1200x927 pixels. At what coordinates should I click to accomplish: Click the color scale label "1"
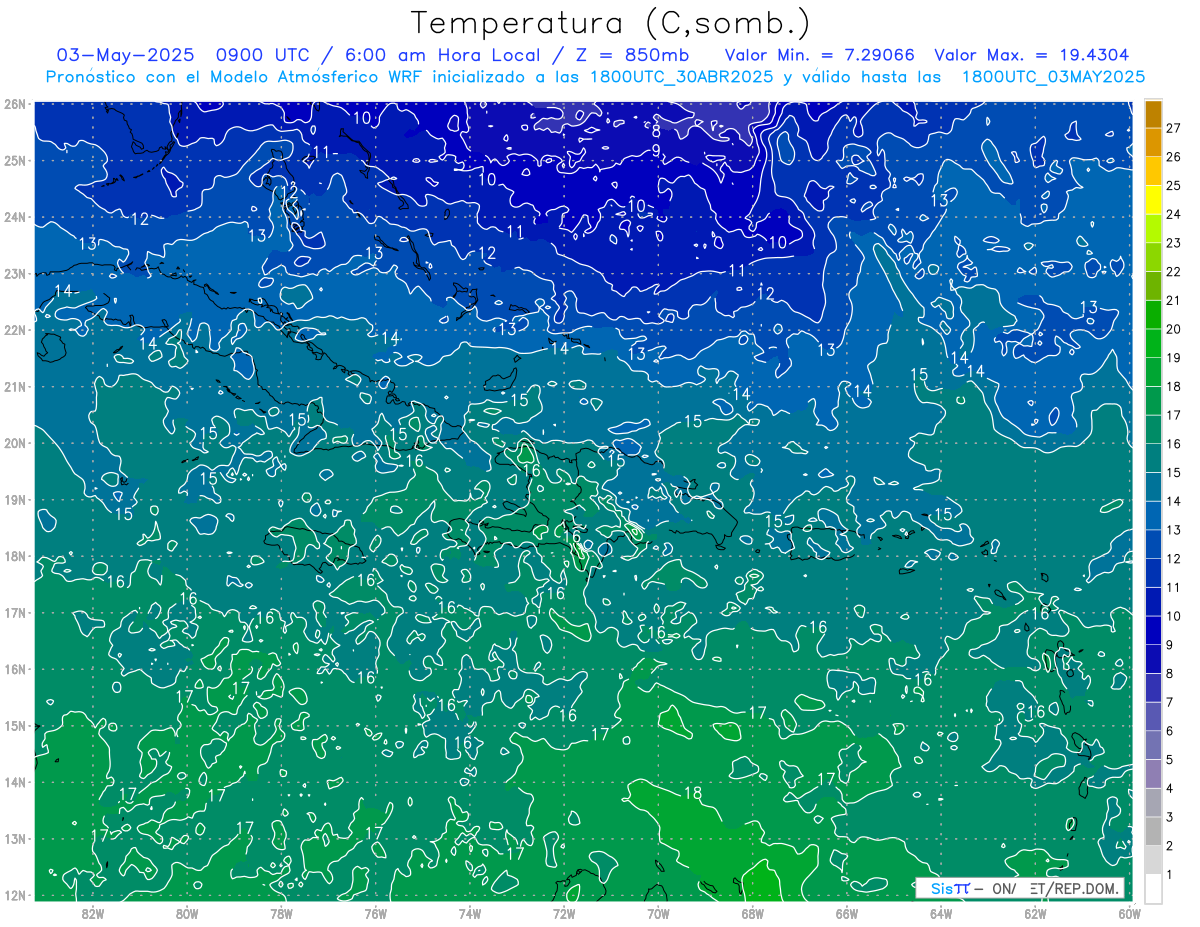(1171, 875)
